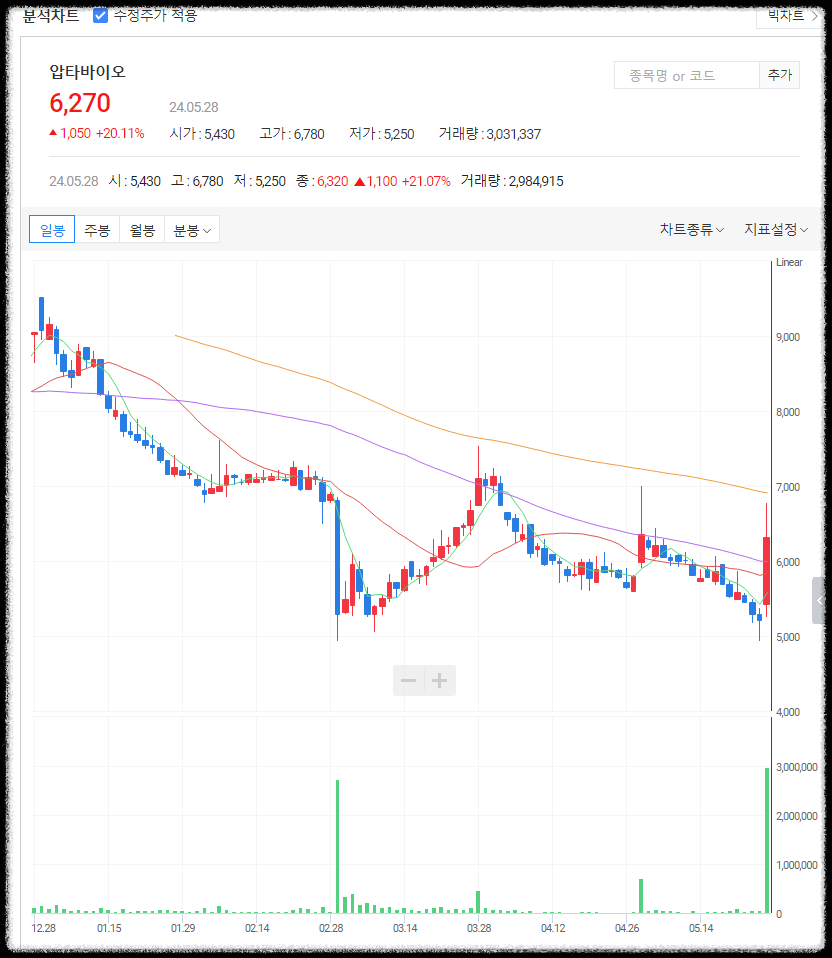This screenshot has width=832, height=958.
Task: Click the 거래량 : 3,031,337 text
Action: tap(490, 134)
